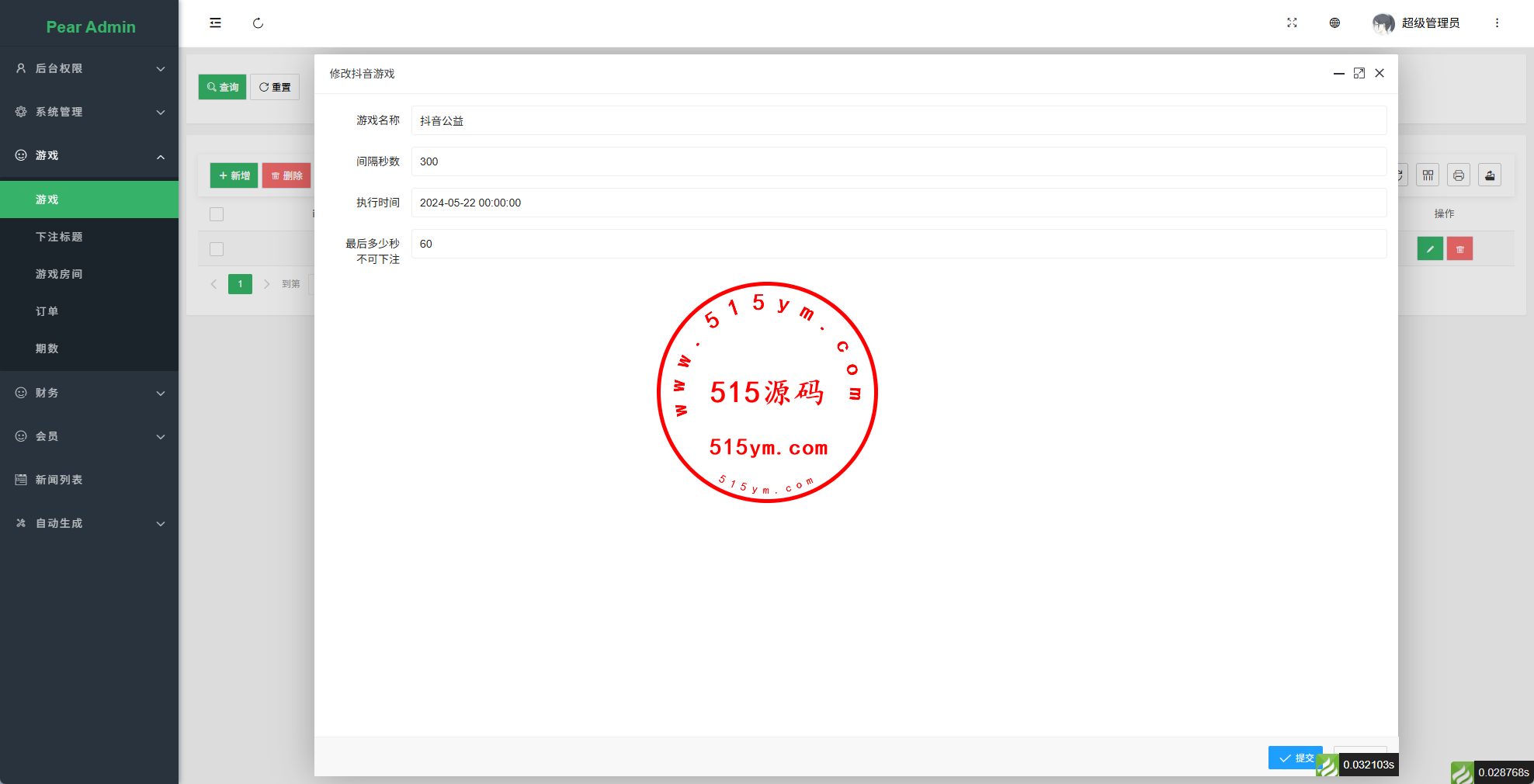
Task: Expand the 财务 sidebar menu
Action: click(89, 393)
